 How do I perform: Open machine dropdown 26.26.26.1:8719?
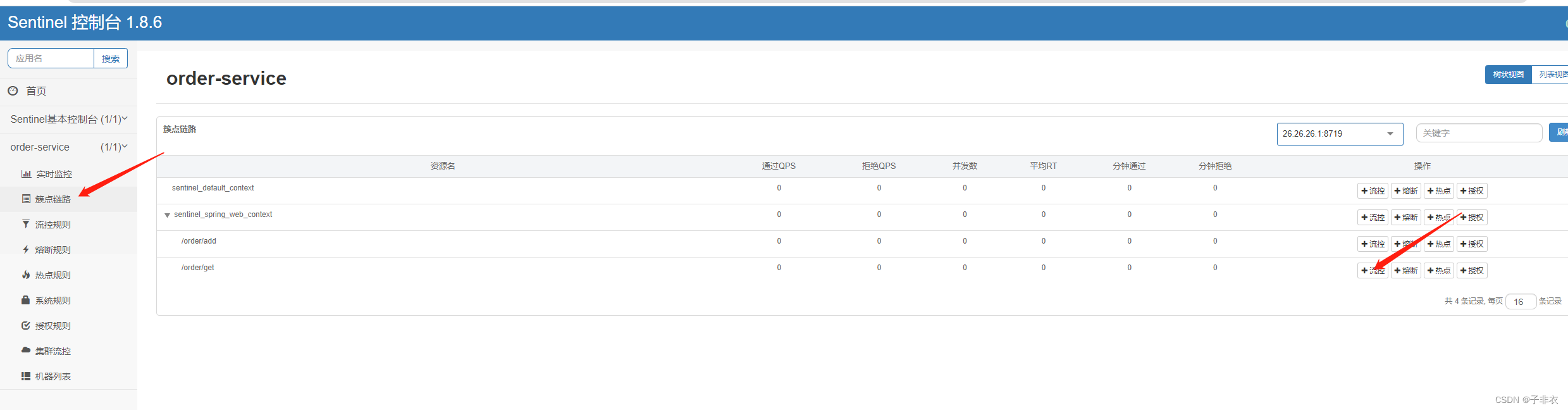click(1340, 134)
